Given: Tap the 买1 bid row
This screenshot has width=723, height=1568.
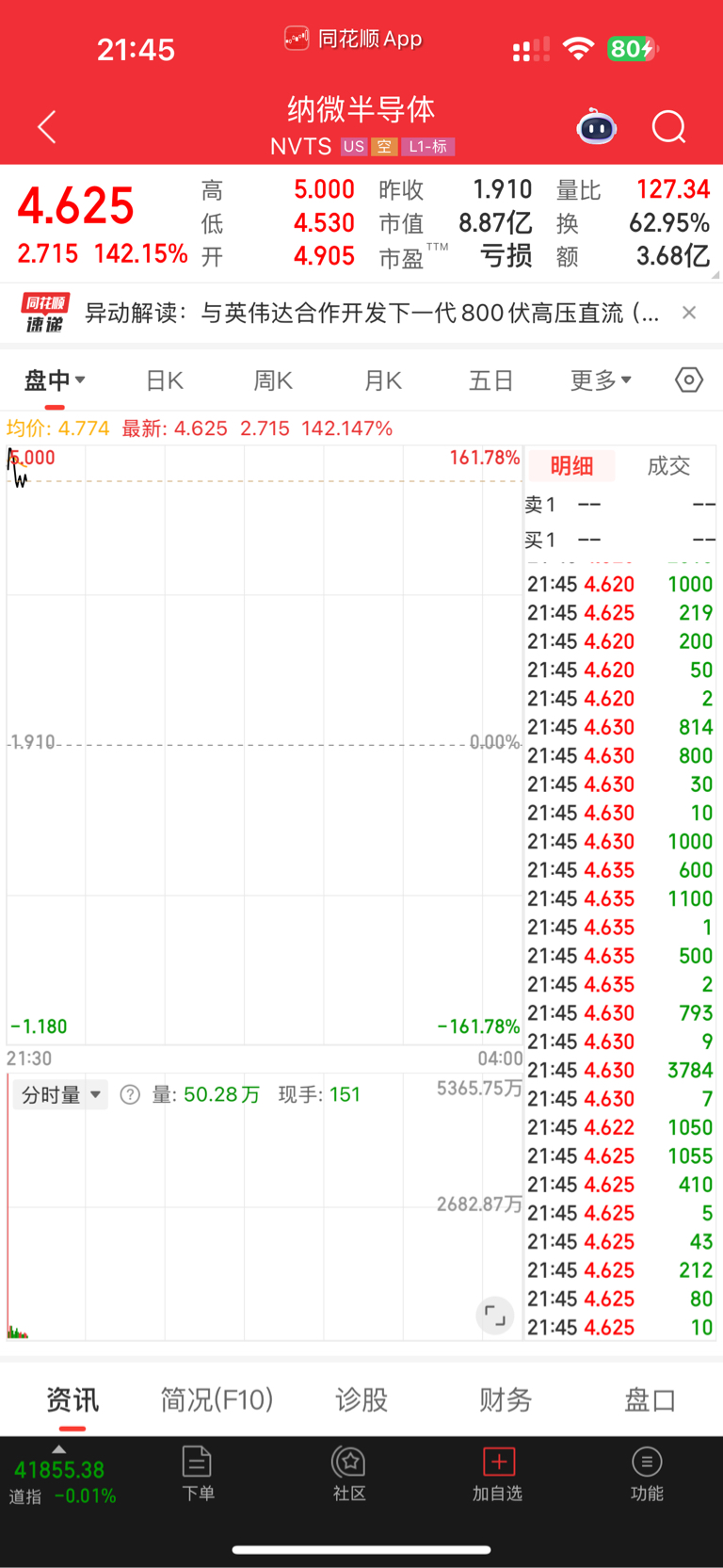Looking at the screenshot, I should 620,541.
